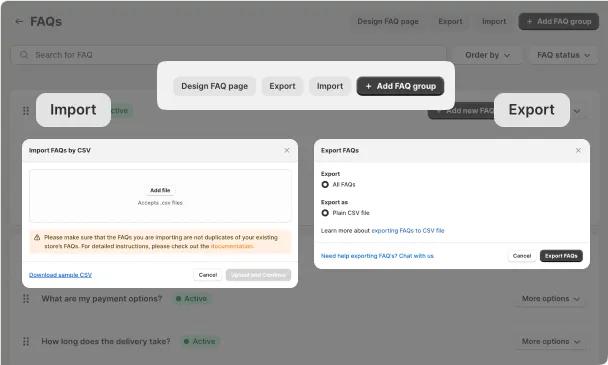Click Active badge on payment options row
The width and height of the screenshot is (608, 365).
point(192,299)
